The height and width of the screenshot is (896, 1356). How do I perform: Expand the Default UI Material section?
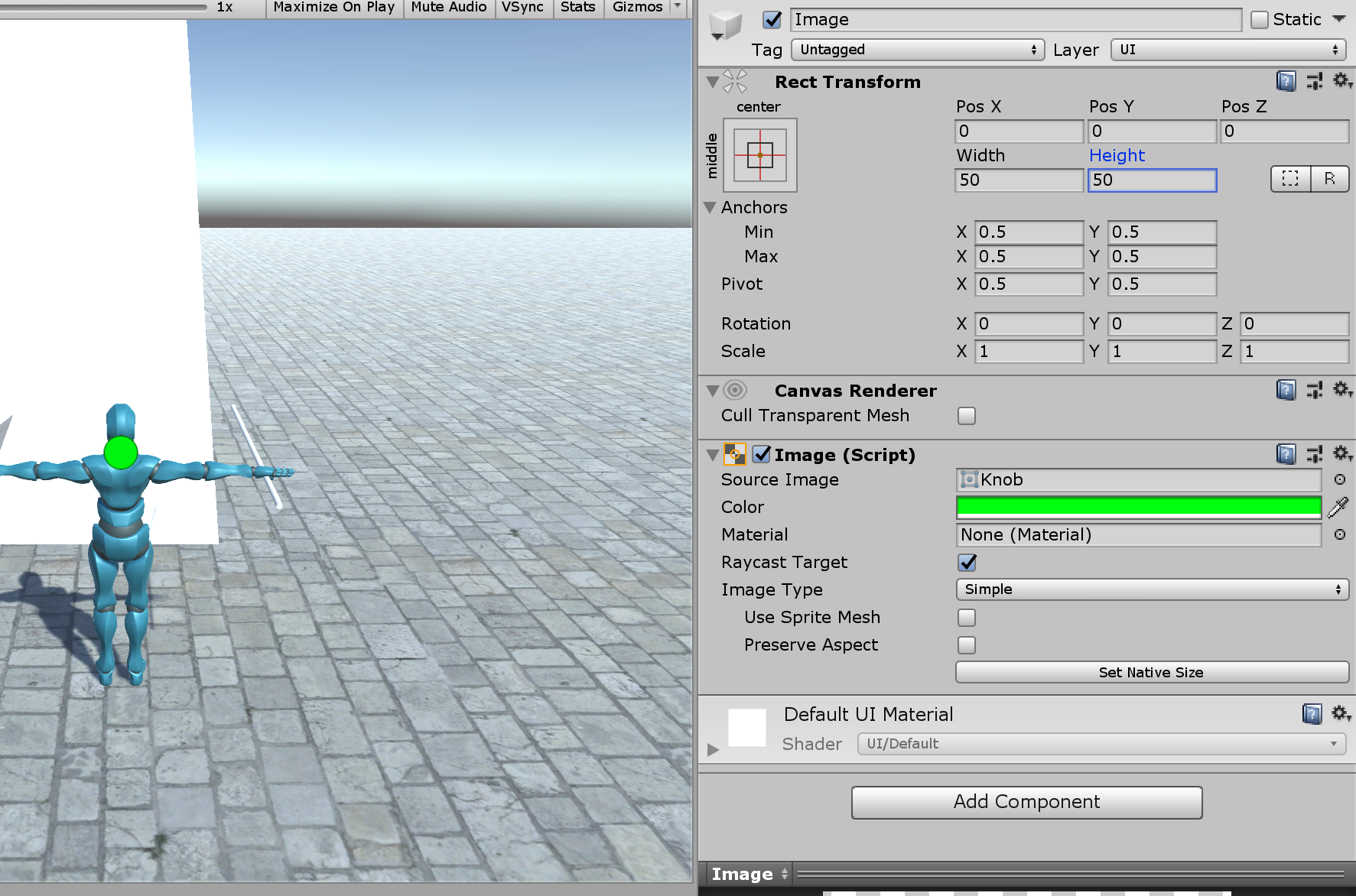click(x=713, y=749)
